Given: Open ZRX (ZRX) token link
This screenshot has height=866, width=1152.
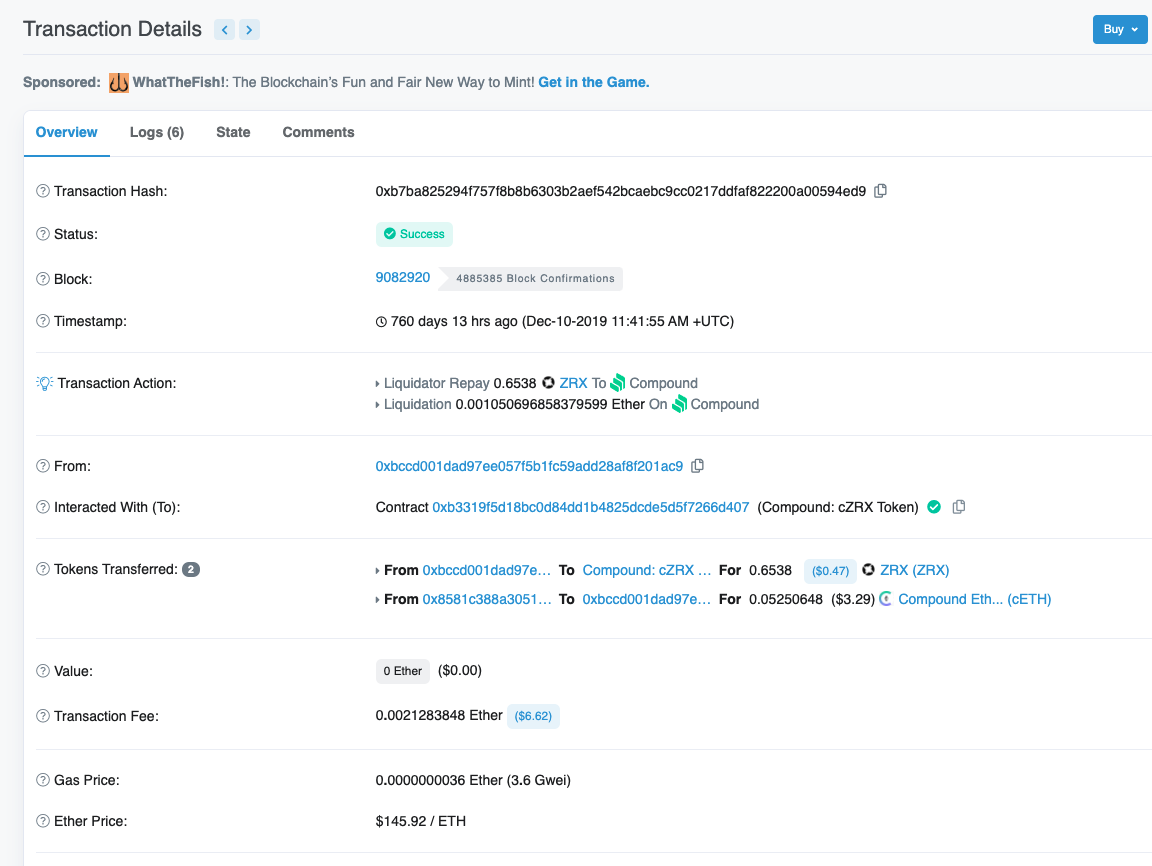Looking at the screenshot, I should click(915, 570).
